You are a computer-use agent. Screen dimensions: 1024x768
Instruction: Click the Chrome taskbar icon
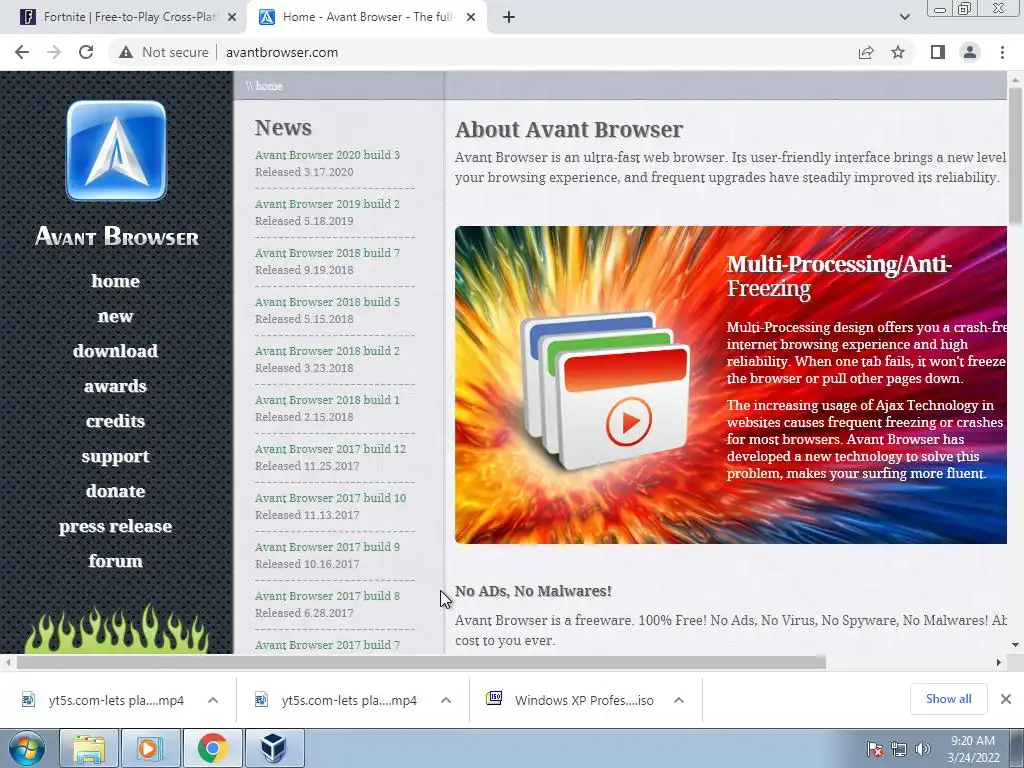(212, 748)
